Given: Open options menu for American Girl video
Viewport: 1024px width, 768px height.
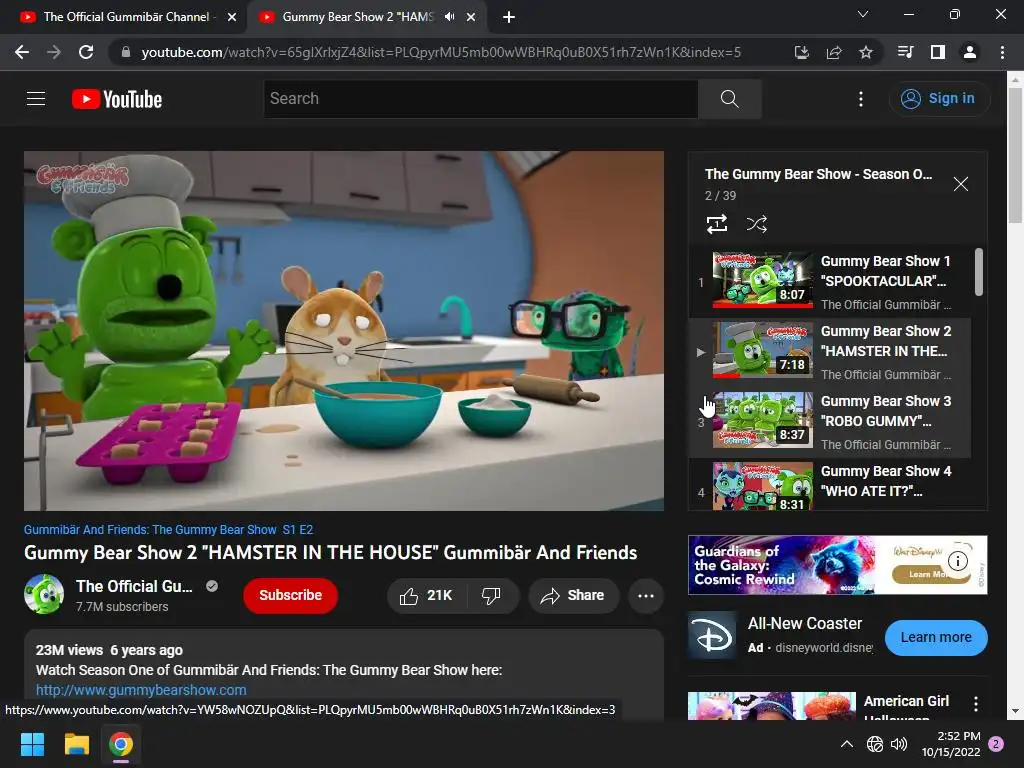Looking at the screenshot, I should 976,703.
